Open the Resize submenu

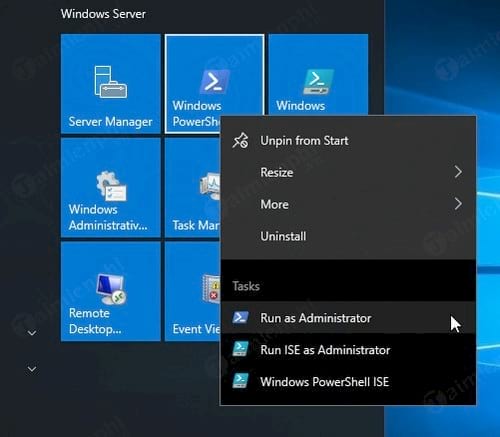(348, 172)
